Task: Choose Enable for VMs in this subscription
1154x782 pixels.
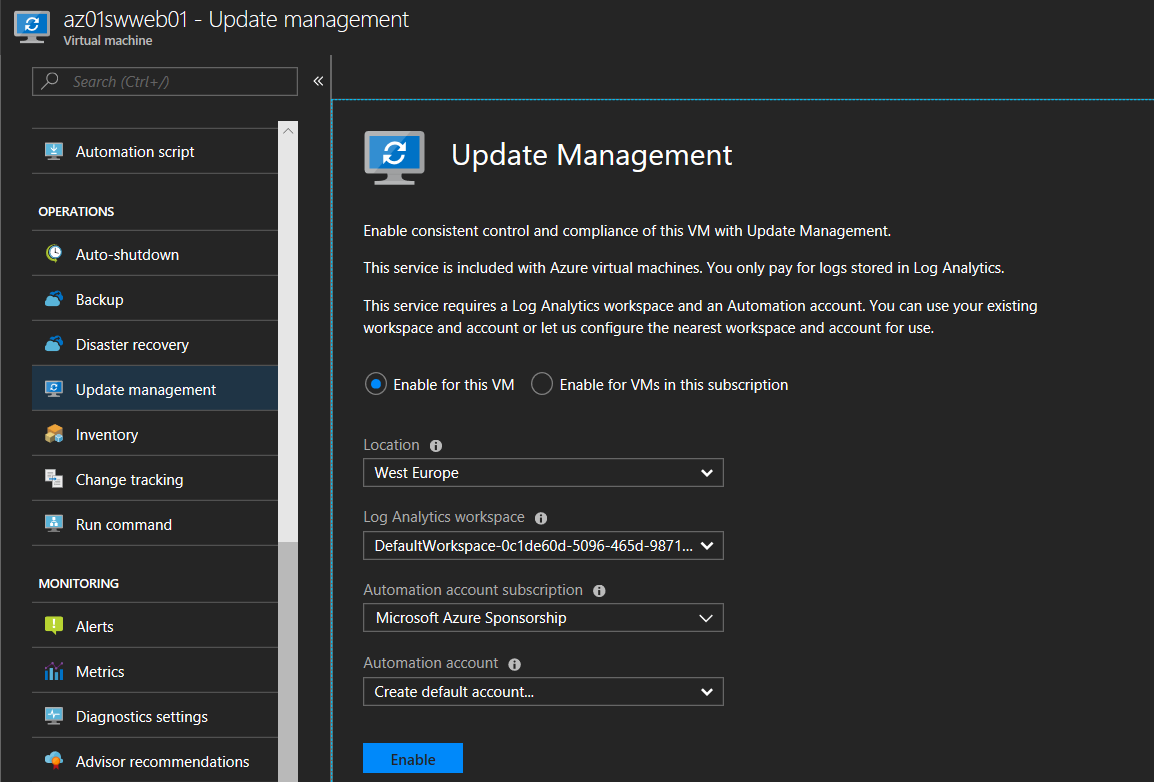Action: coord(541,383)
